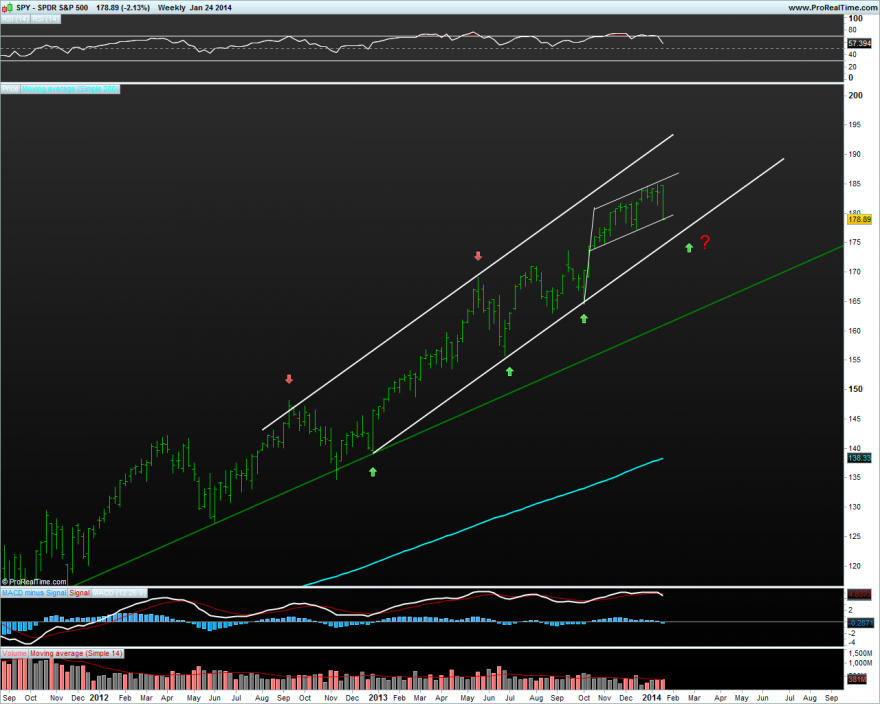Image resolution: width=880 pixels, height=704 pixels.
Task: Select the red question mark annotation
Action: tap(705, 242)
